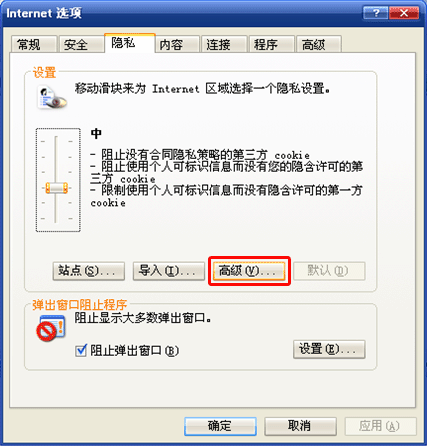This screenshot has height=446, width=427.
Task: Confirm with the 确定 button
Action: click(220, 426)
